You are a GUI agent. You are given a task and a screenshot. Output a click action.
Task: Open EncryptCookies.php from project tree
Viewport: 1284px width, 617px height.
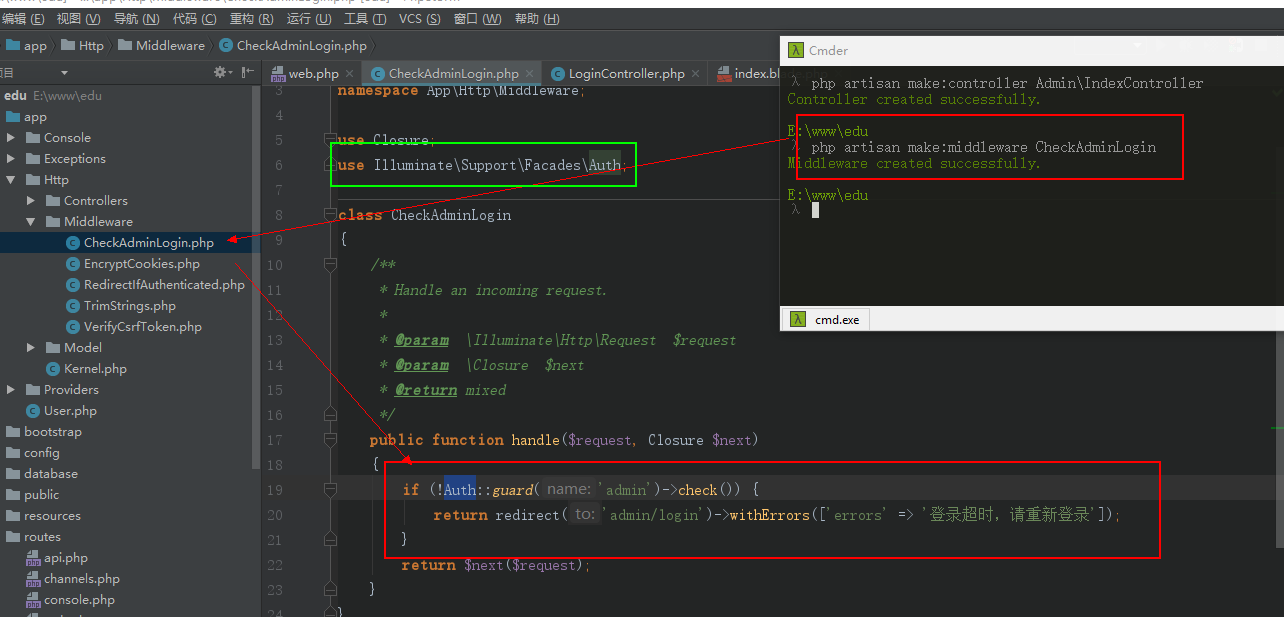tap(141, 264)
